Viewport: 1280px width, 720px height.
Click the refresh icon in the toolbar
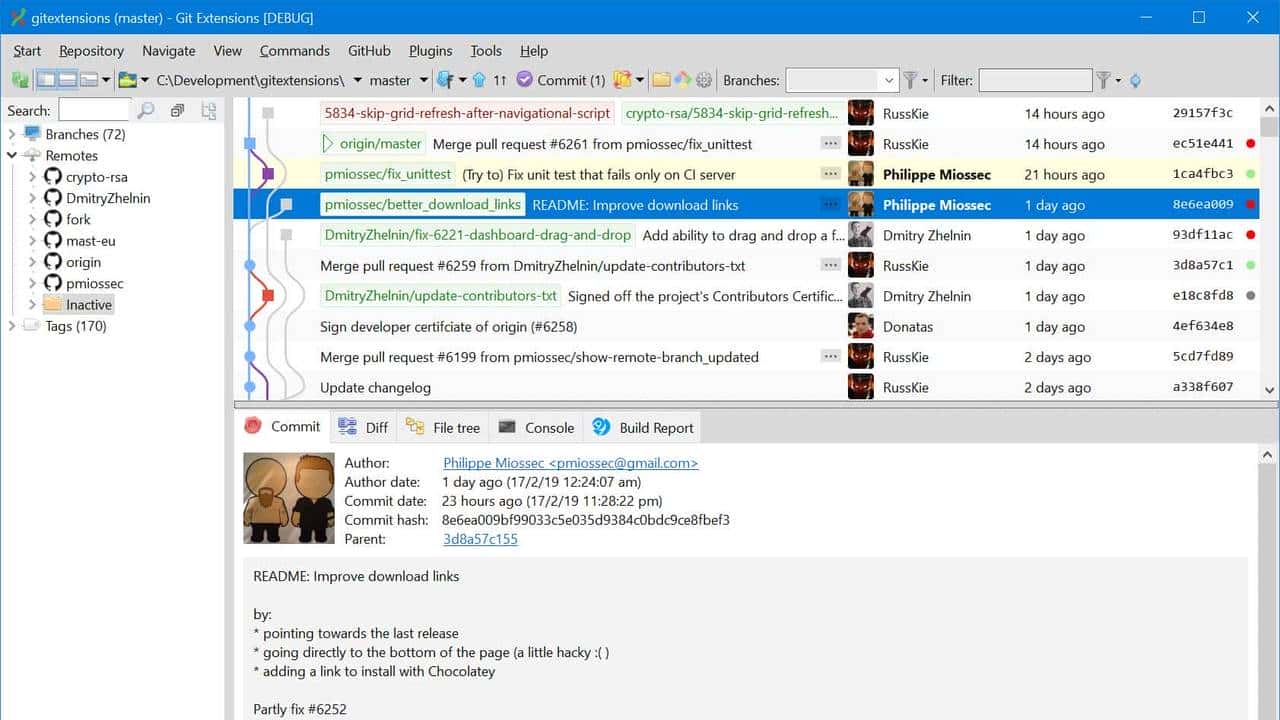click(20, 80)
